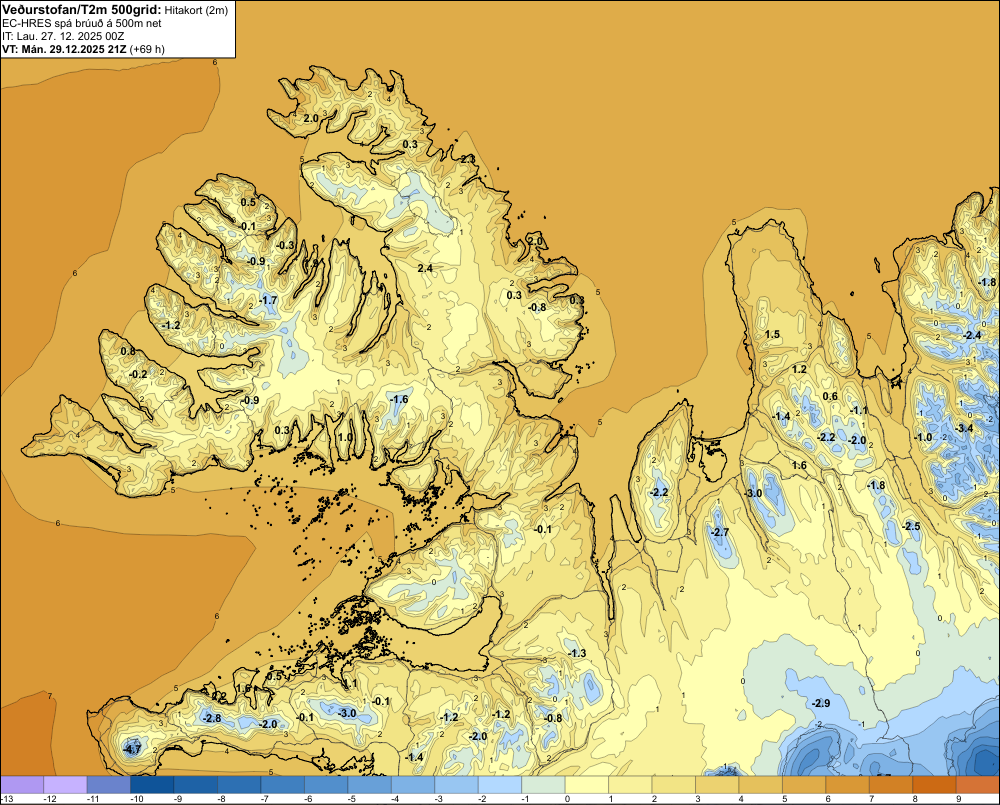
Task: Select legend swatch between -7 and -6
Action: click(x=283, y=784)
